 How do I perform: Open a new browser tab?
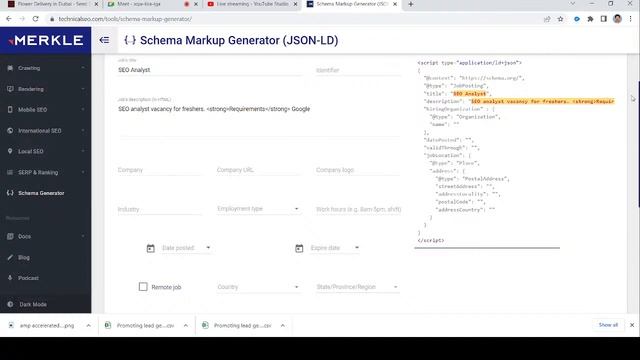click(x=411, y=4)
